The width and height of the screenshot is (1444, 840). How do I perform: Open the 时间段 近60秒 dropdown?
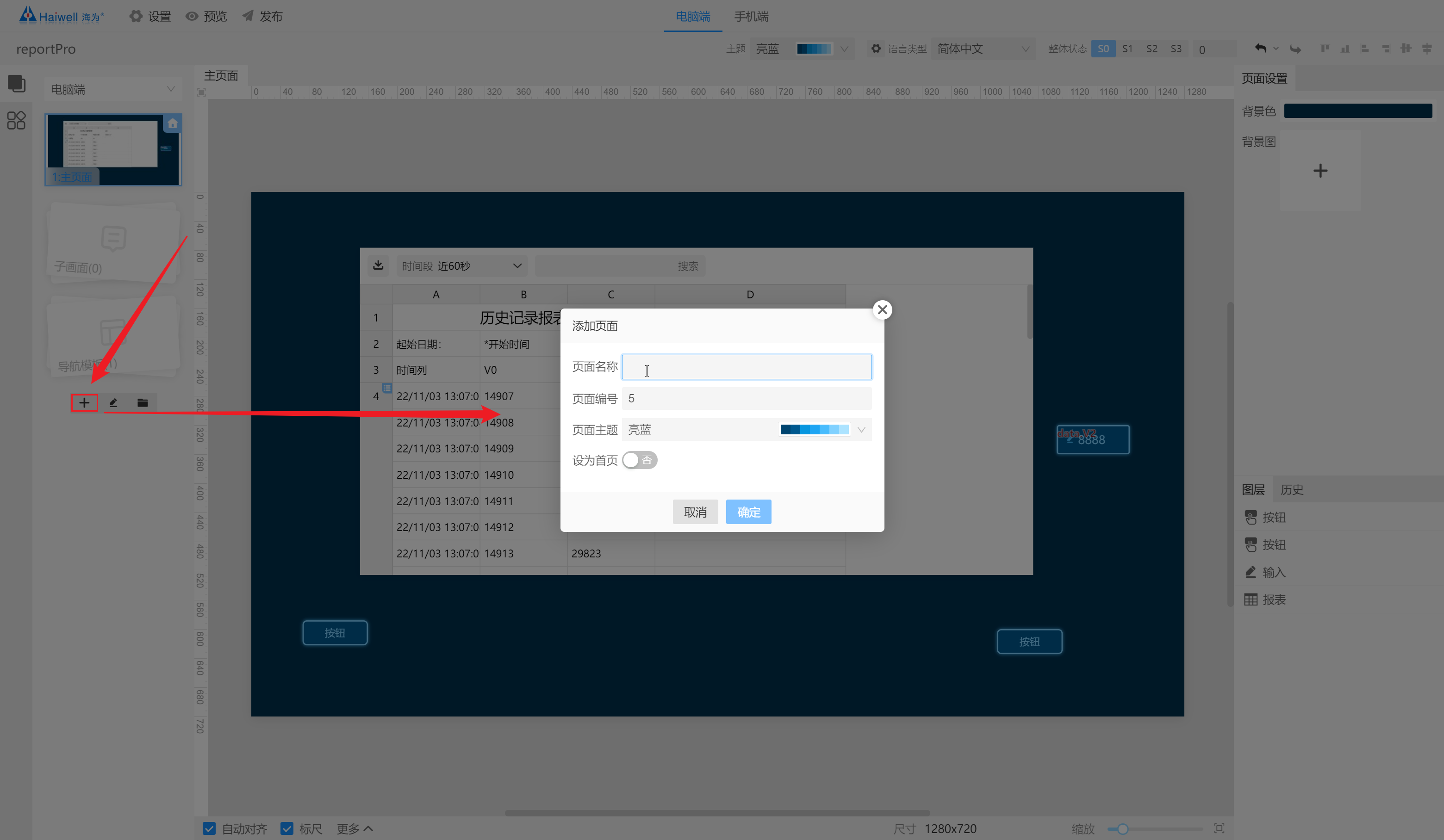pos(462,266)
